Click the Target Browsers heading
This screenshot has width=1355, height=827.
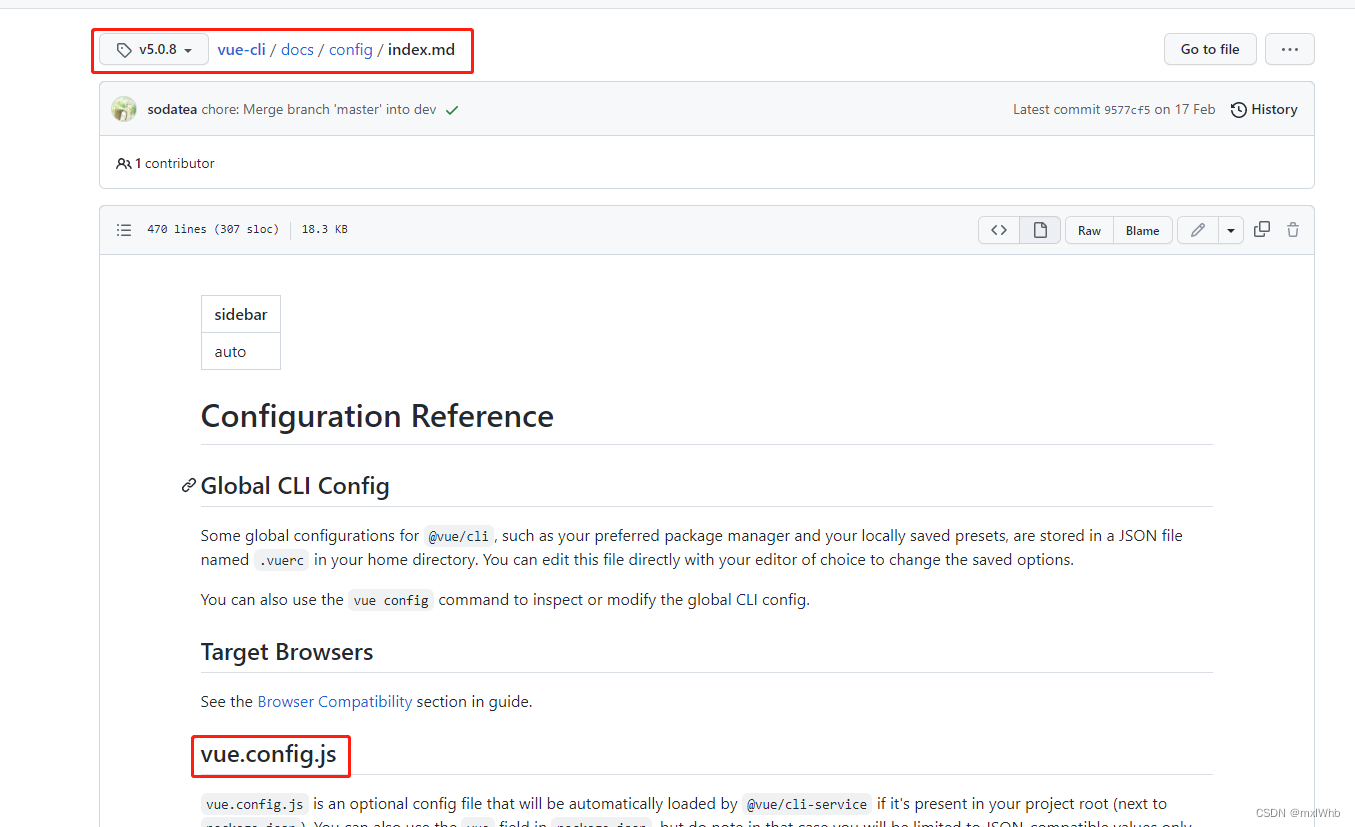(x=287, y=652)
